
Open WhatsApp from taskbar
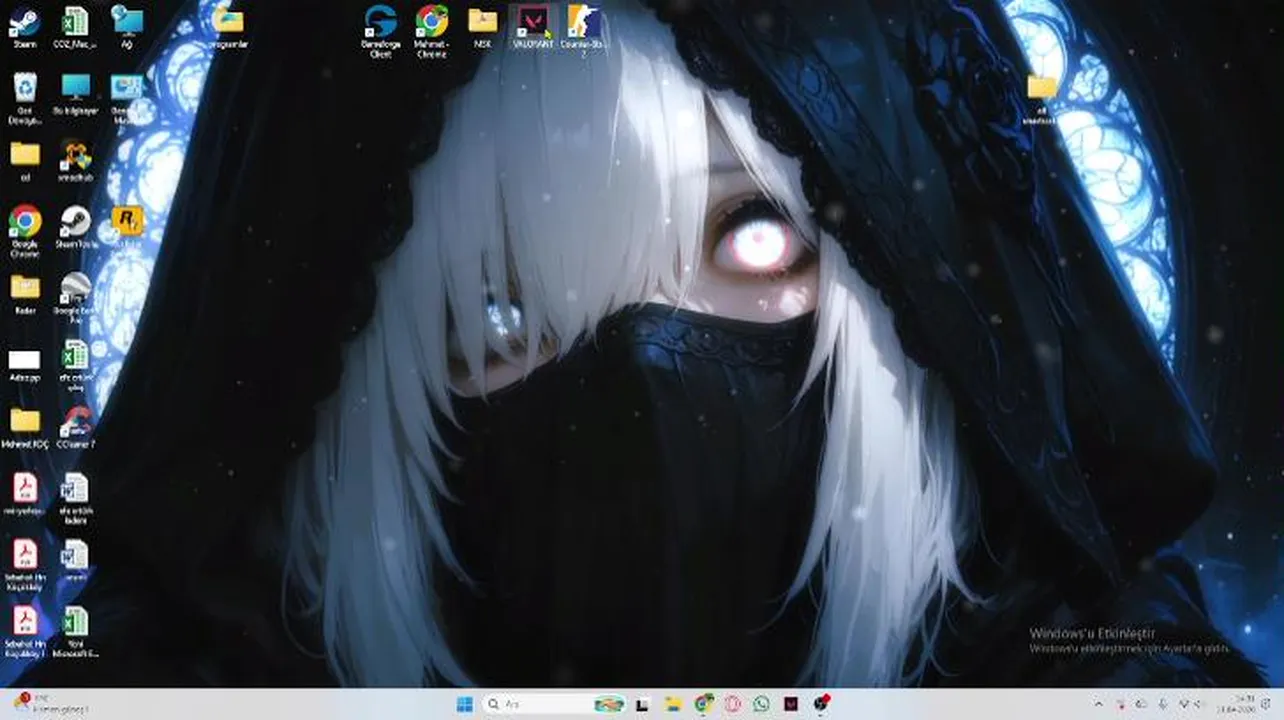pyautogui.click(x=762, y=704)
